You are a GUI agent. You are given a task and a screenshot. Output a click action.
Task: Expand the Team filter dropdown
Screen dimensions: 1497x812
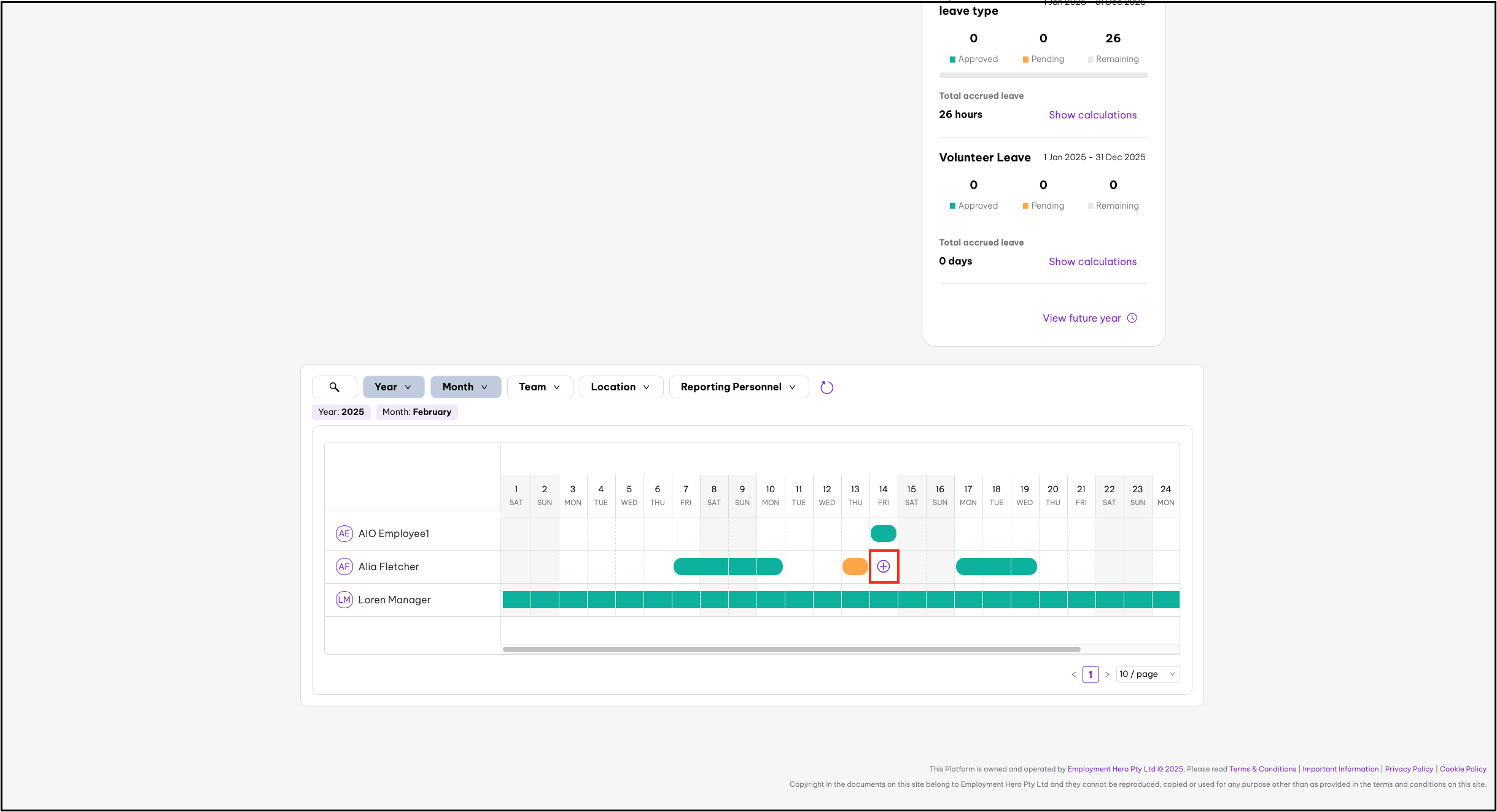[539, 387]
